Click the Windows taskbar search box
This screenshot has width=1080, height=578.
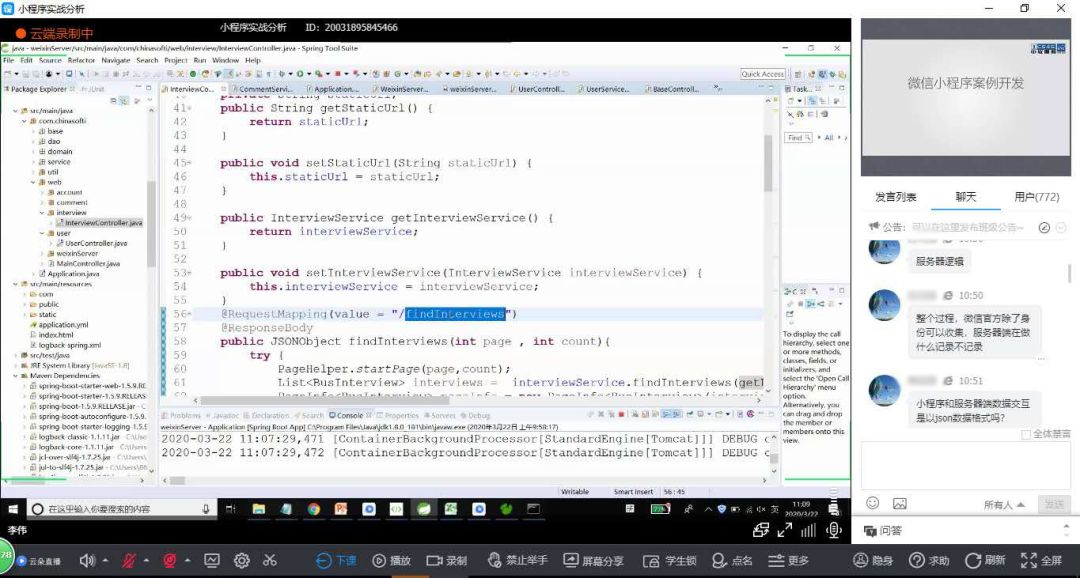point(121,509)
